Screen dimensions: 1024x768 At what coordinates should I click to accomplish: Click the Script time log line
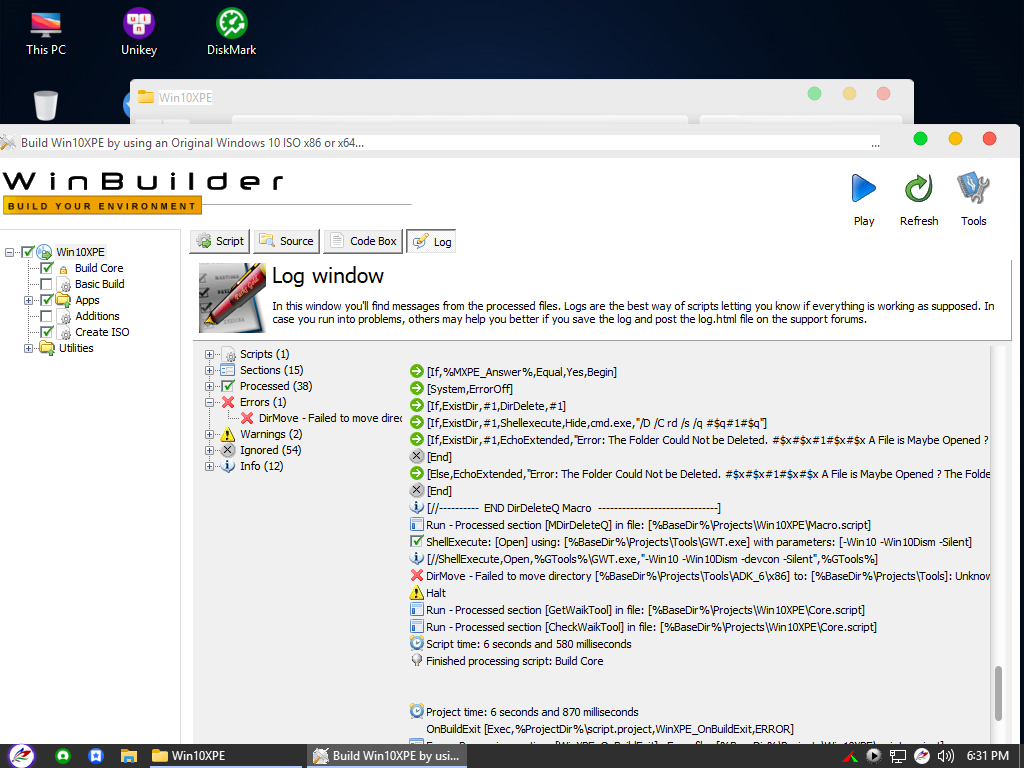coord(528,644)
